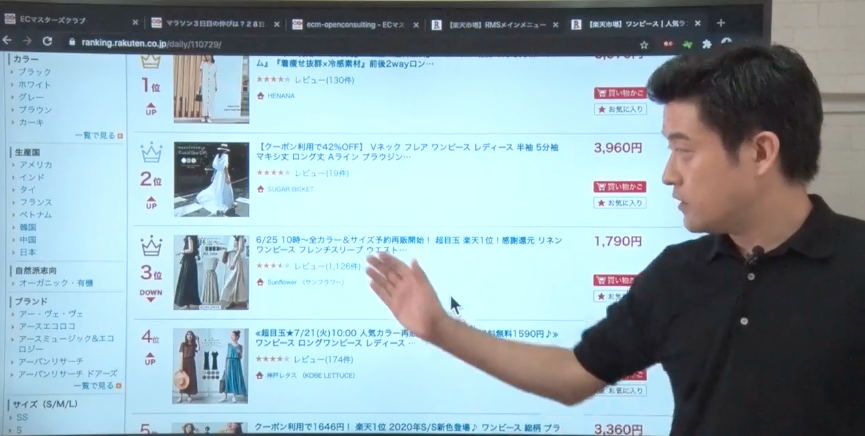Open 一覧で見る under カラー section

click(99, 136)
